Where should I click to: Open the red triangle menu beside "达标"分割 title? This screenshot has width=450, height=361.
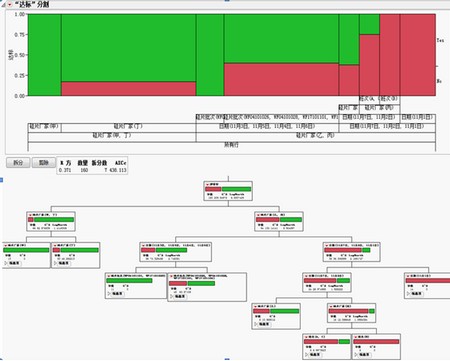click(10, 5)
